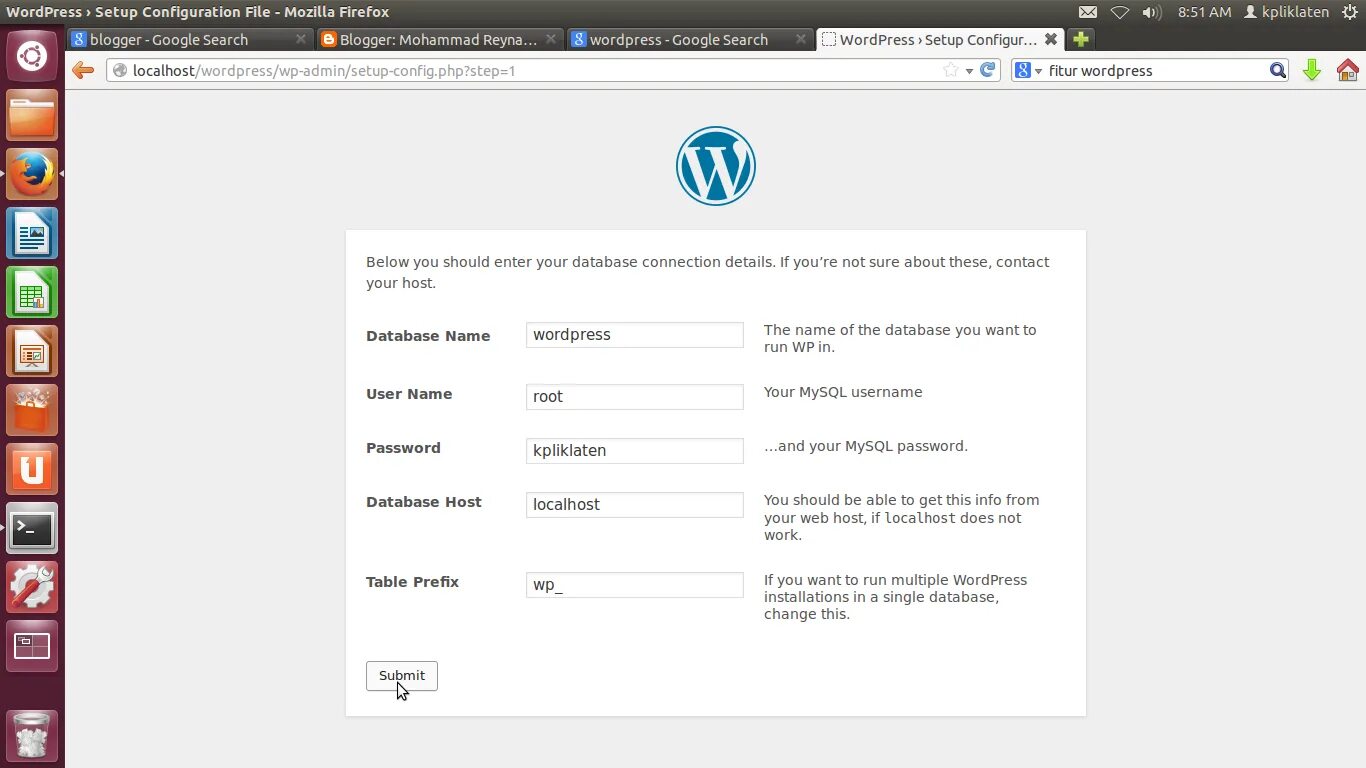Click the 'The name of the database' description
The height and width of the screenshot is (768, 1366).
pos(900,338)
